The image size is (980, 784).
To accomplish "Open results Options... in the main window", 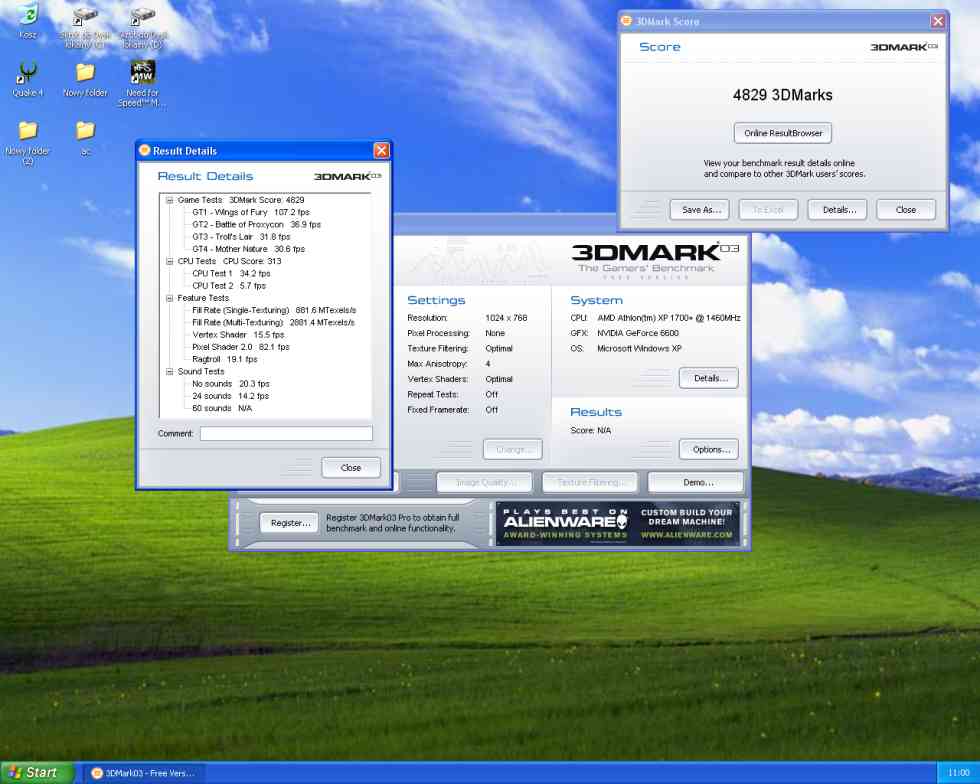I will [709, 450].
